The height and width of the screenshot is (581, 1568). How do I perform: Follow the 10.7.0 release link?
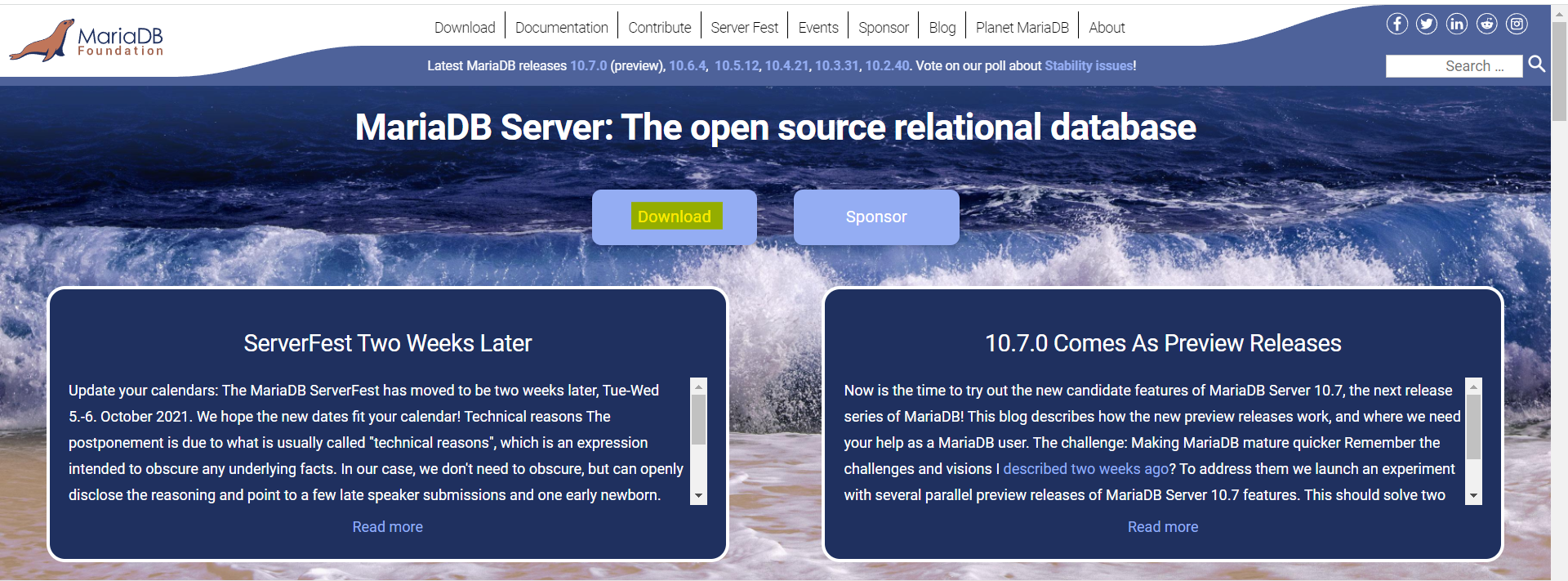coord(589,65)
